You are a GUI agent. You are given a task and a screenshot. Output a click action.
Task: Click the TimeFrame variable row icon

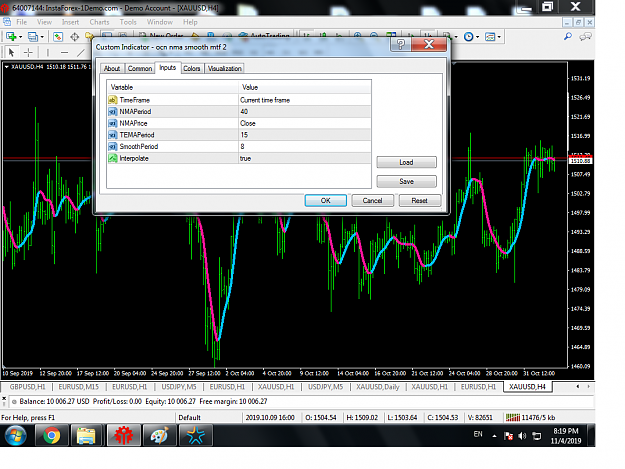pyautogui.click(x=113, y=100)
